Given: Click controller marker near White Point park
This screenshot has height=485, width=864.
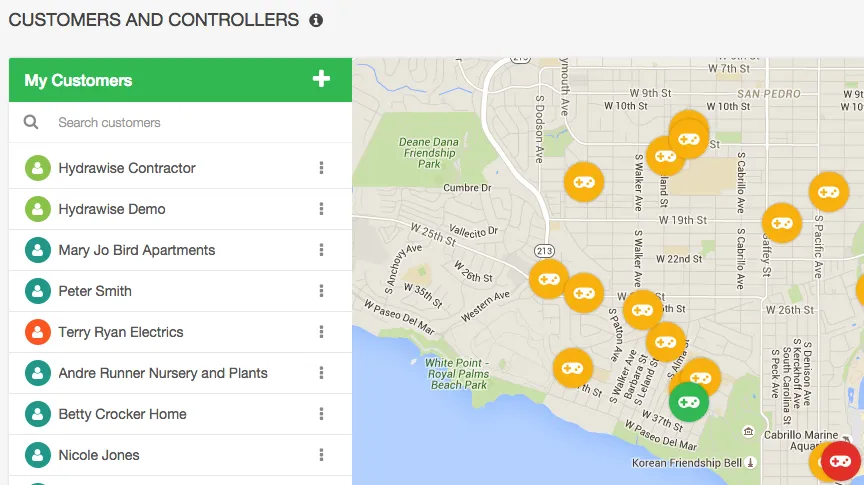Looking at the screenshot, I should point(573,367).
